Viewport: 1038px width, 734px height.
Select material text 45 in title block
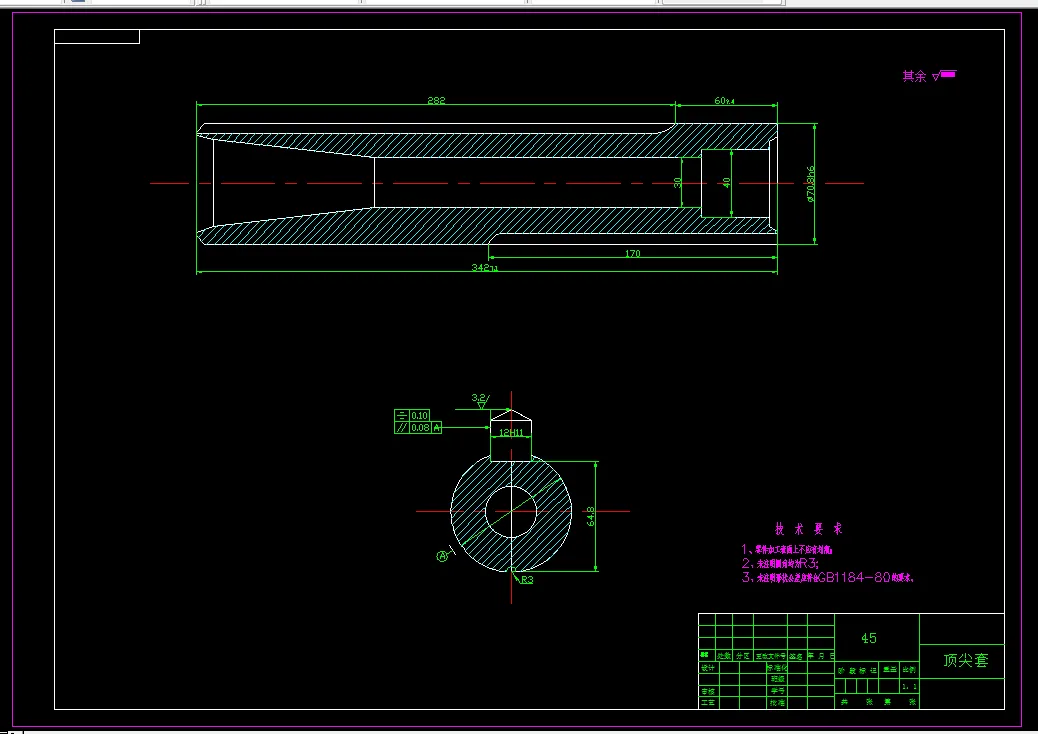pyautogui.click(x=869, y=638)
